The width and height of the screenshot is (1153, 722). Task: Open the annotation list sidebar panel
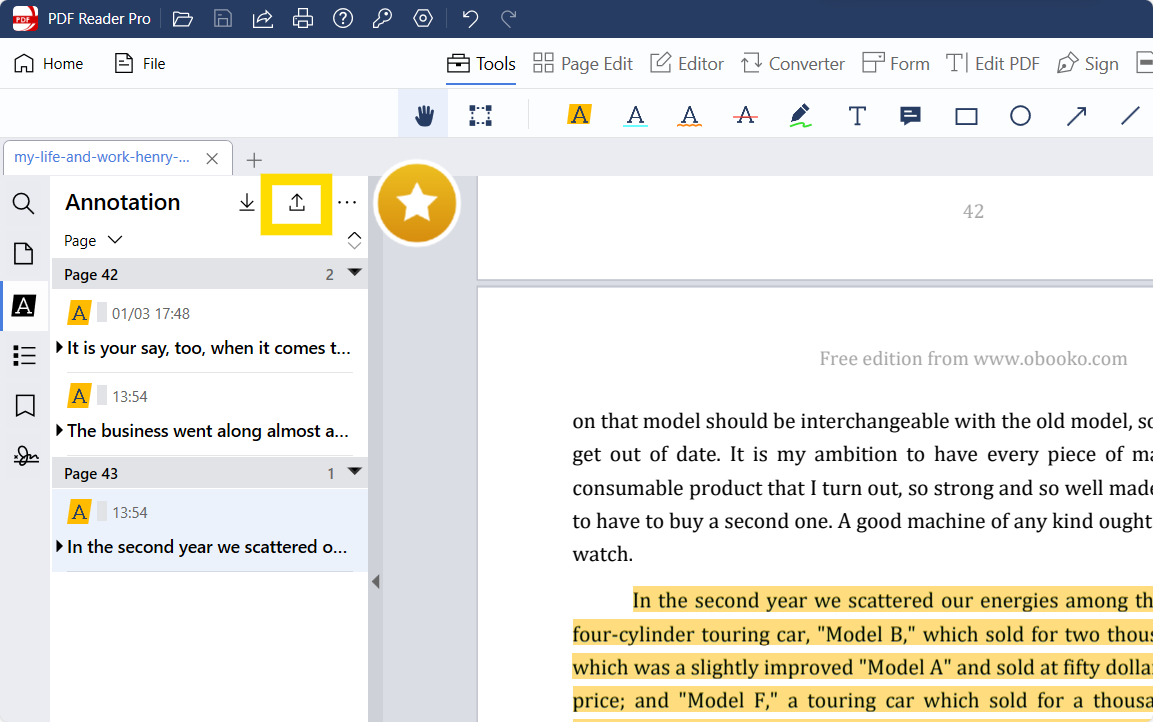tap(24, 305)
